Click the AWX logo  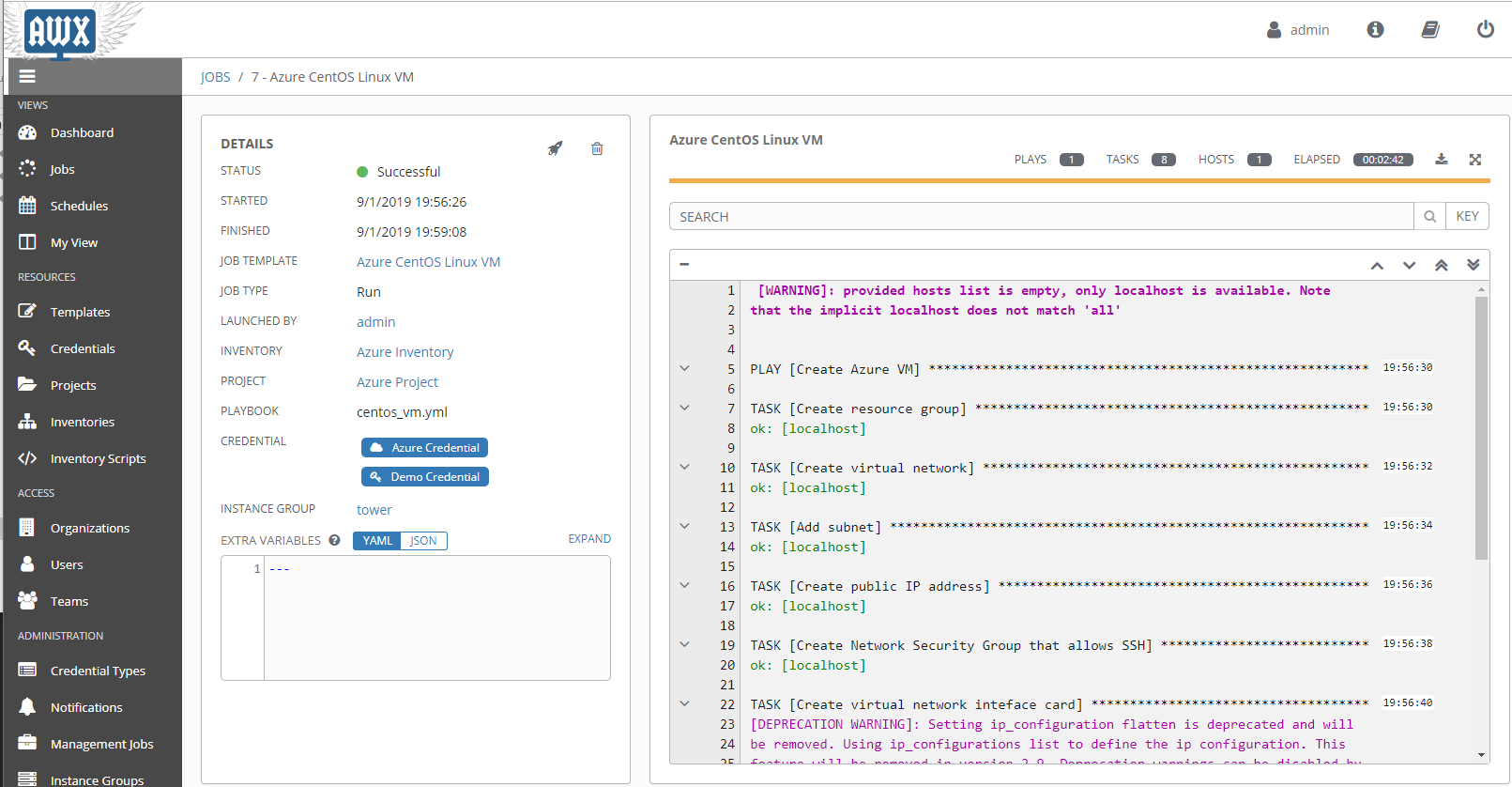point(60,31)
